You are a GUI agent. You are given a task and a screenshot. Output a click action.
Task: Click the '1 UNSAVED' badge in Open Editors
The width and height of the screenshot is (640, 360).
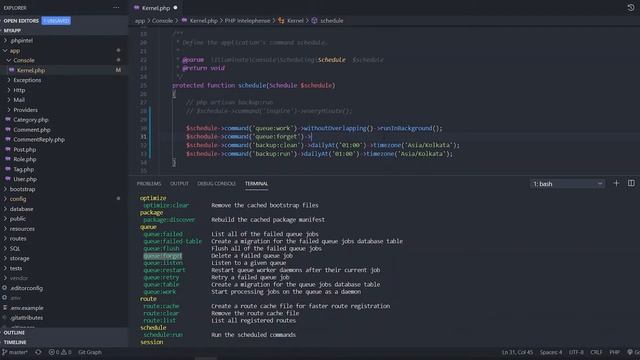56,20
